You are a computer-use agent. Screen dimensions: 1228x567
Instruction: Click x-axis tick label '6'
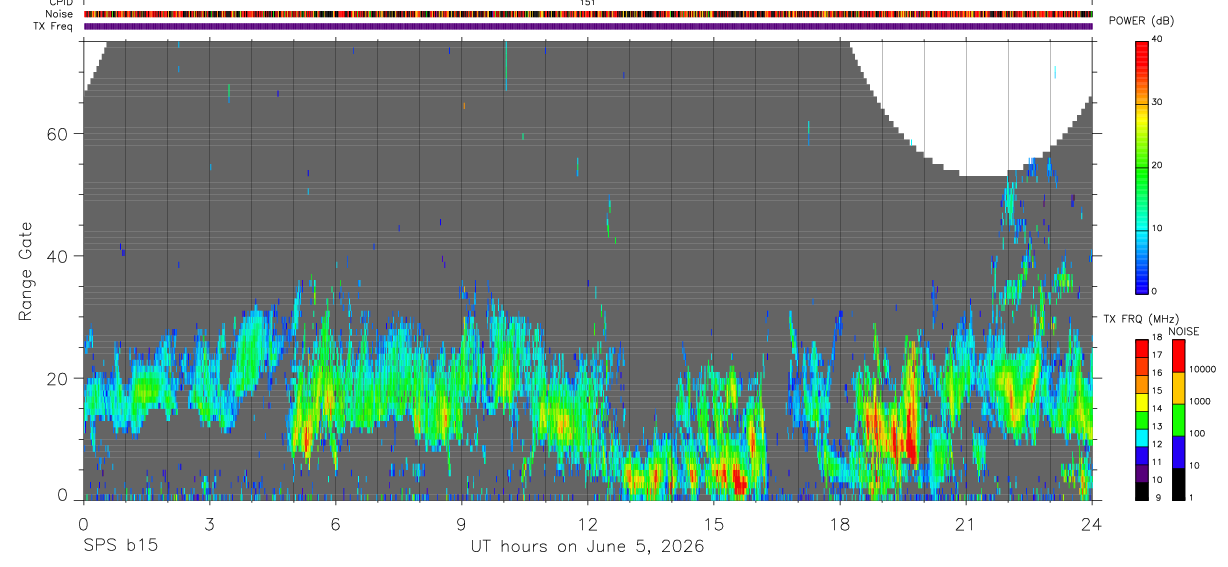pyautogui.click(x=335, y=524)
